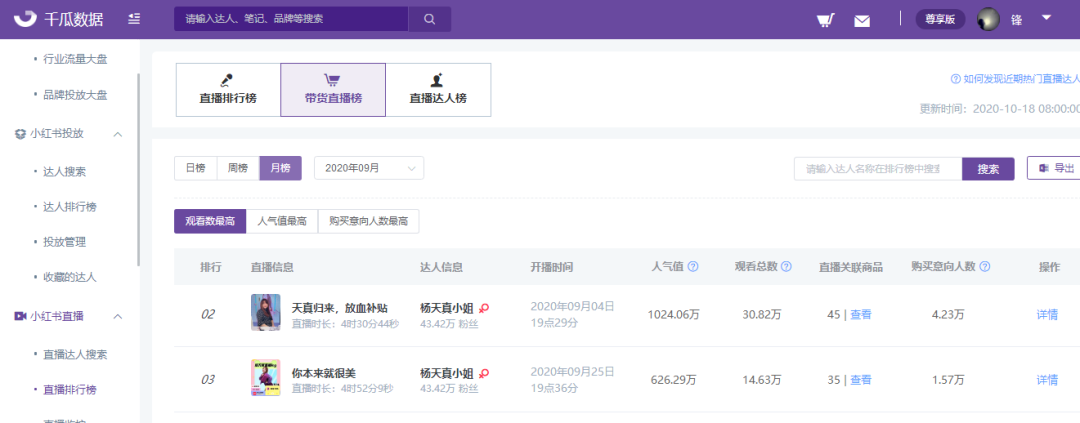Click help icon next to 人气值 column
Screen dimensions: 1080x423
coord(693,267)
